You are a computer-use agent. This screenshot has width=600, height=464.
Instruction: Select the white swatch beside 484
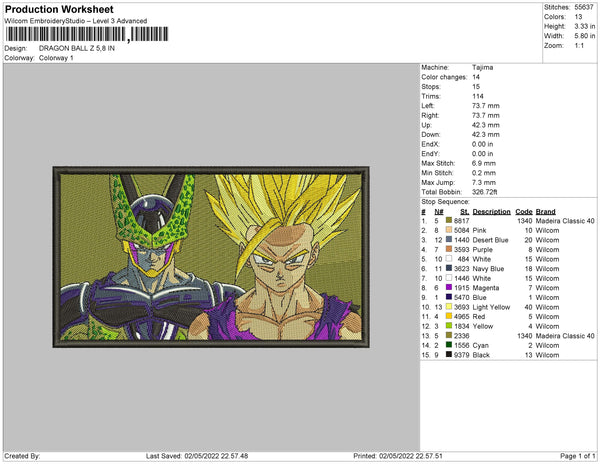point(449,259)
